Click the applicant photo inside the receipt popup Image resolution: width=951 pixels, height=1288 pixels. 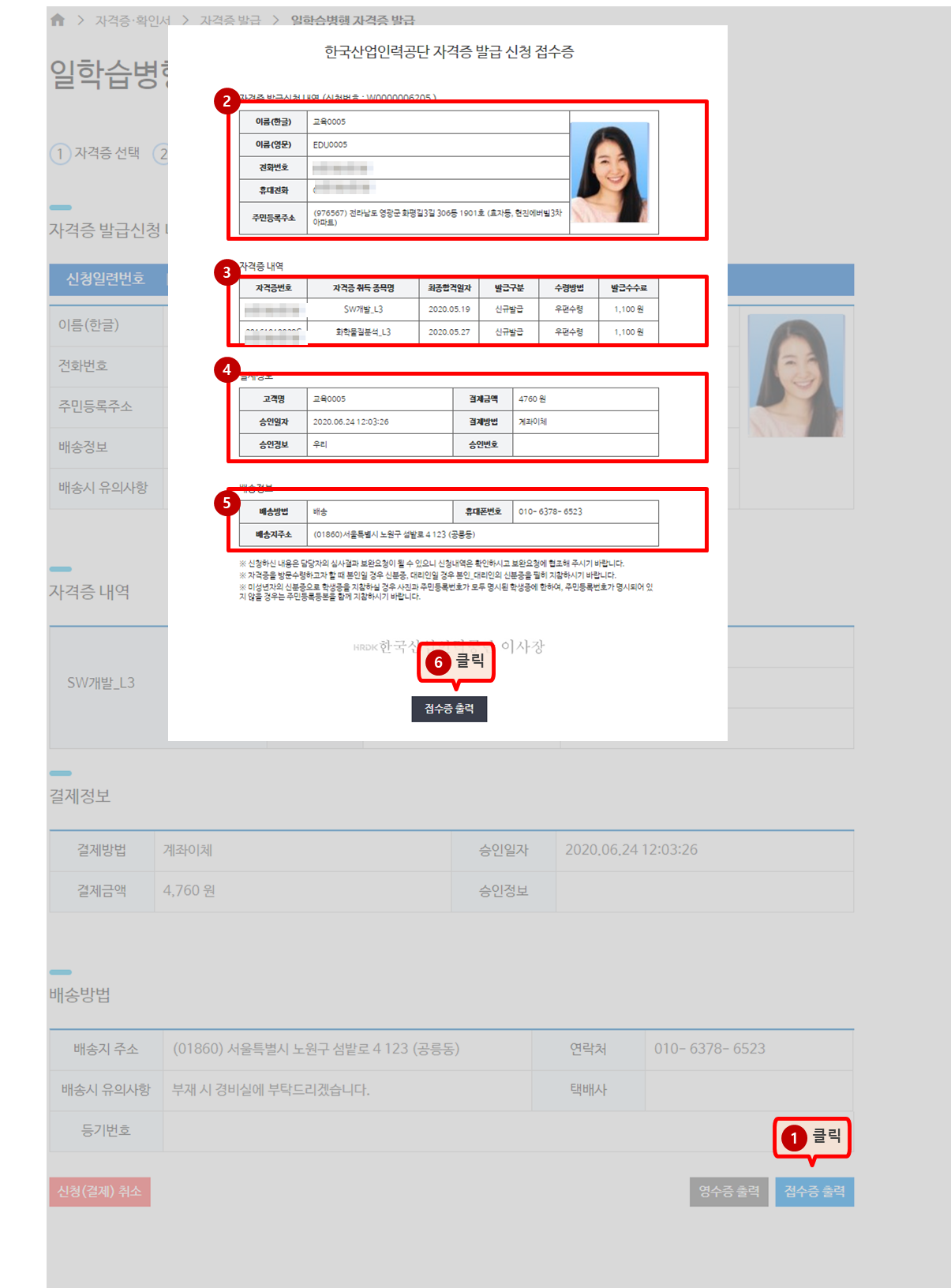tap(609, 173)
